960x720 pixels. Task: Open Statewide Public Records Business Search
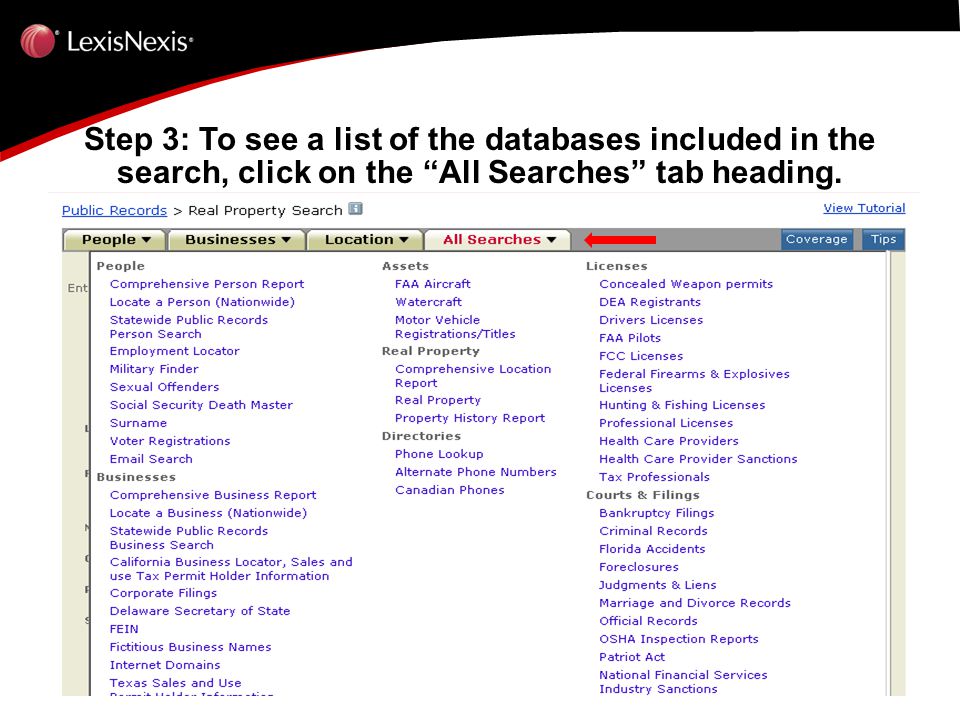189,538
